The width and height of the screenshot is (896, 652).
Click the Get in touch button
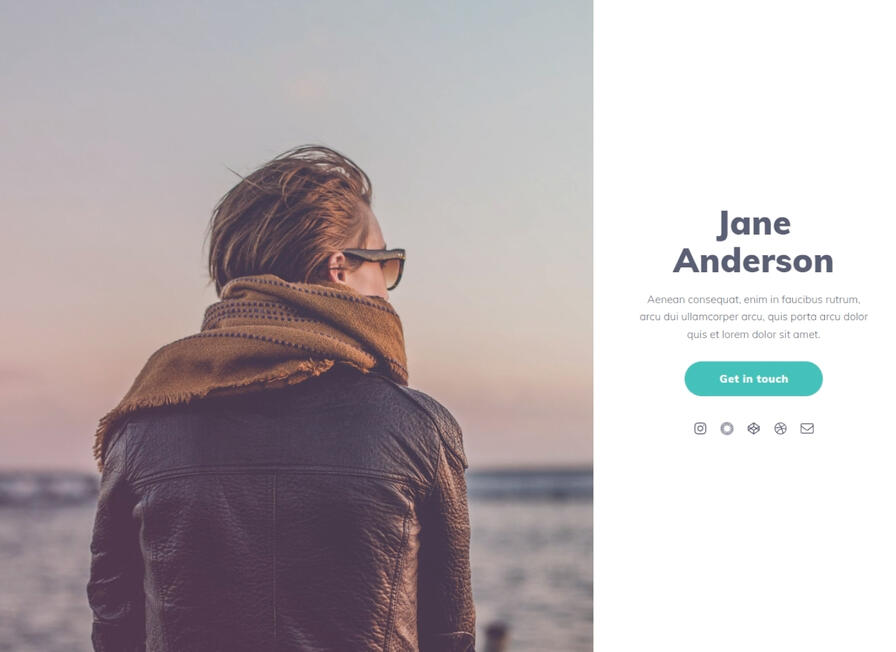coord(753,379)
